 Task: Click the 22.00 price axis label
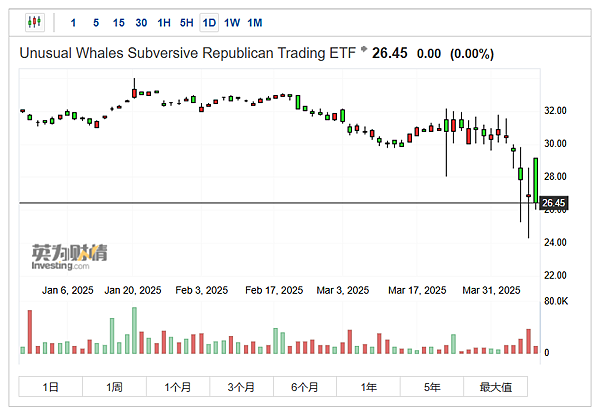click(555, 275)
